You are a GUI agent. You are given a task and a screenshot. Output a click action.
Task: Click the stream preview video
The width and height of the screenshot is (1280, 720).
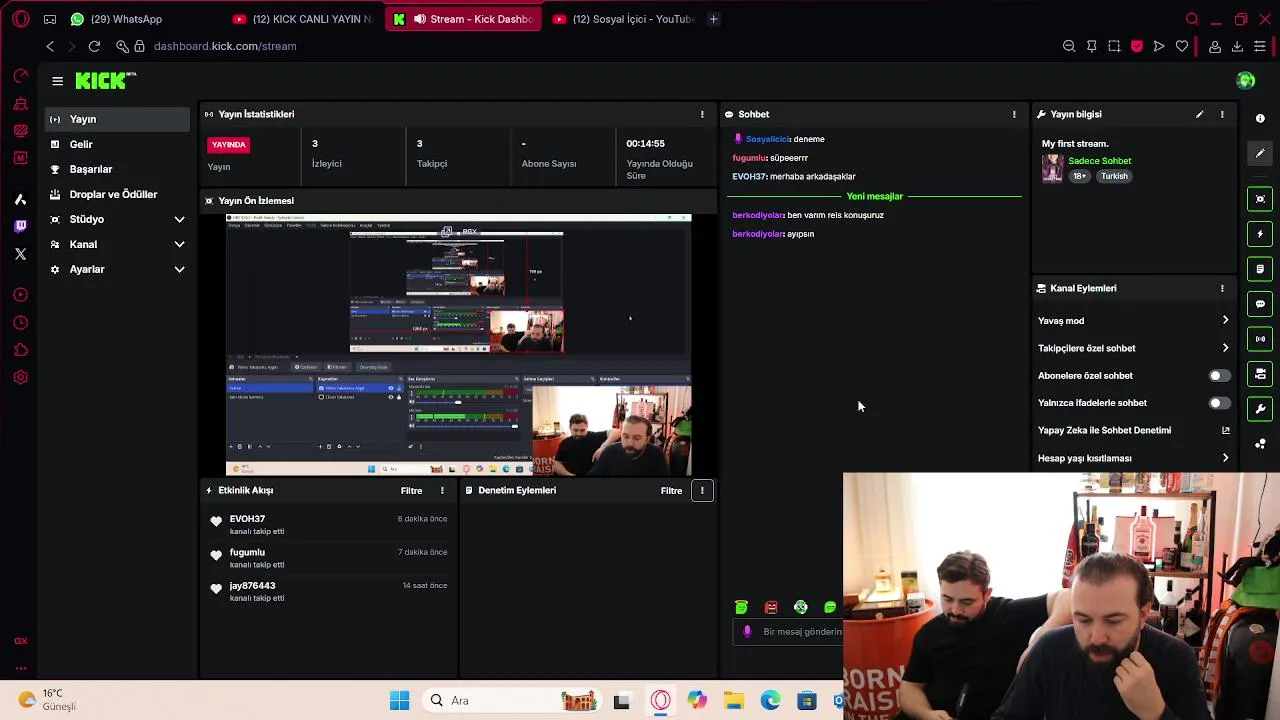[x=458, y=344]
